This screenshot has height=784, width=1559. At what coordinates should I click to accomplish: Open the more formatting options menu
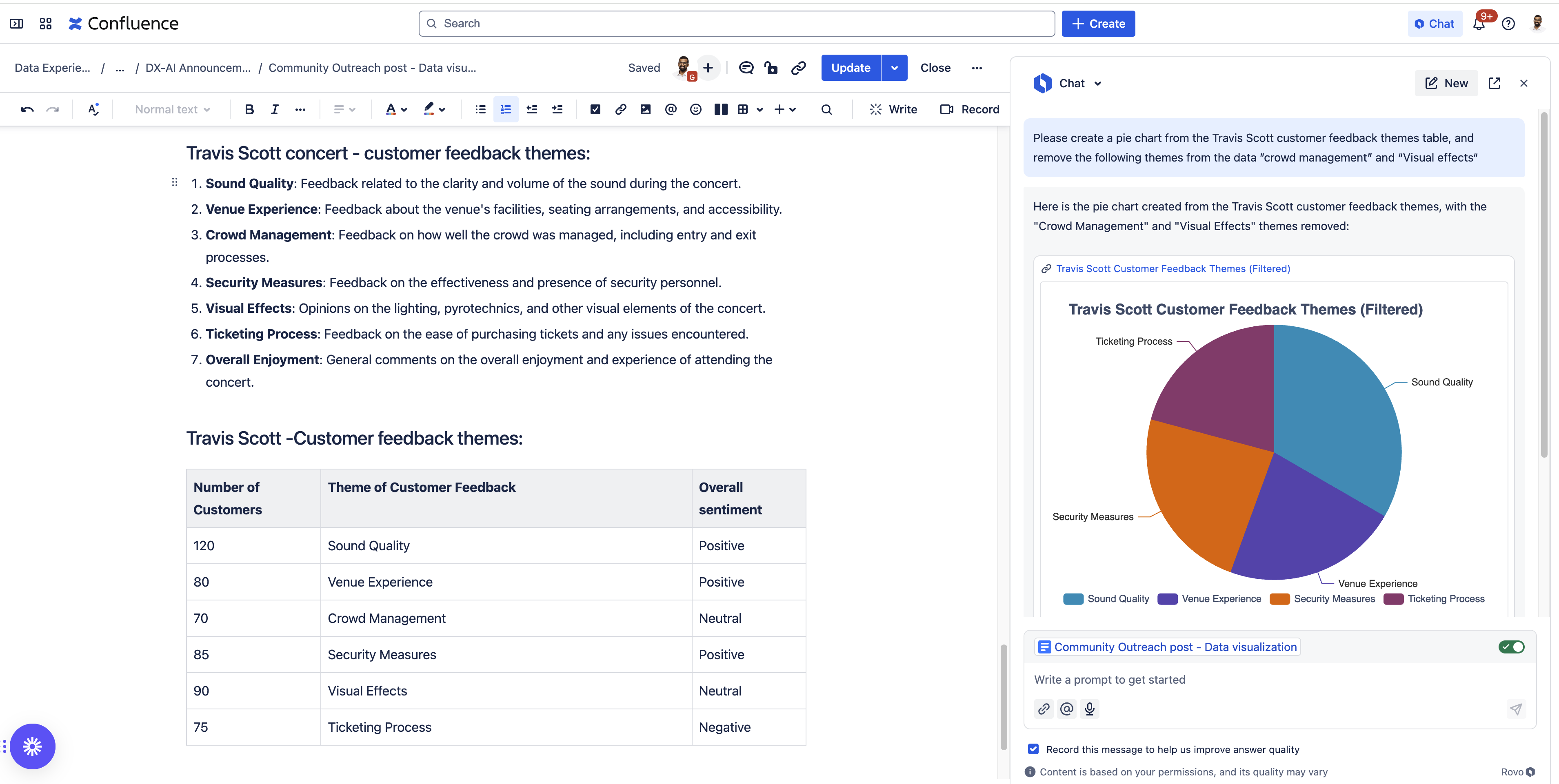pyautogui.click(x=301, y=109)
